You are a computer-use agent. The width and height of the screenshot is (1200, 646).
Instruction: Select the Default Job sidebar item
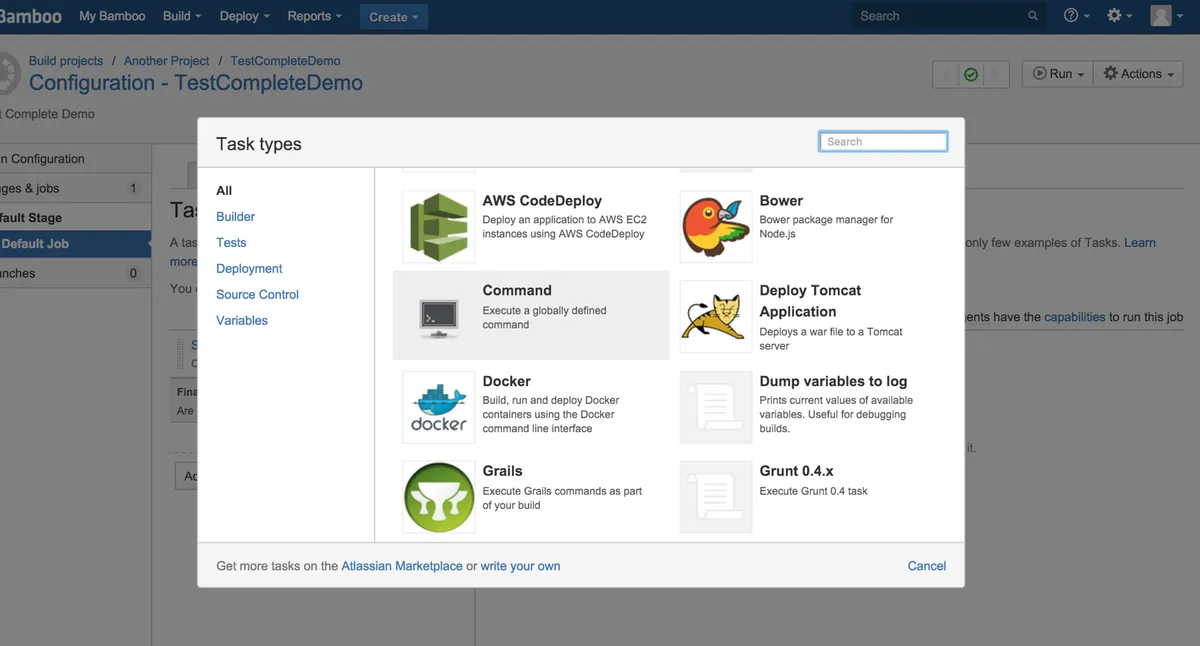(75, 244)
